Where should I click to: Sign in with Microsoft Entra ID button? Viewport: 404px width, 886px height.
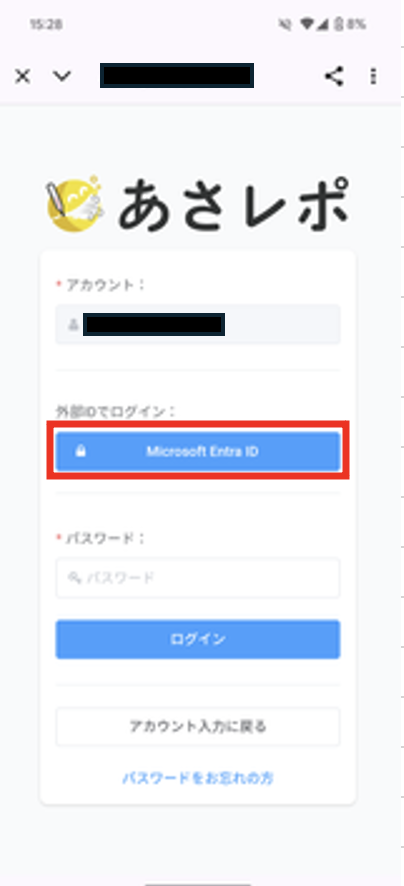click(198, 451)
